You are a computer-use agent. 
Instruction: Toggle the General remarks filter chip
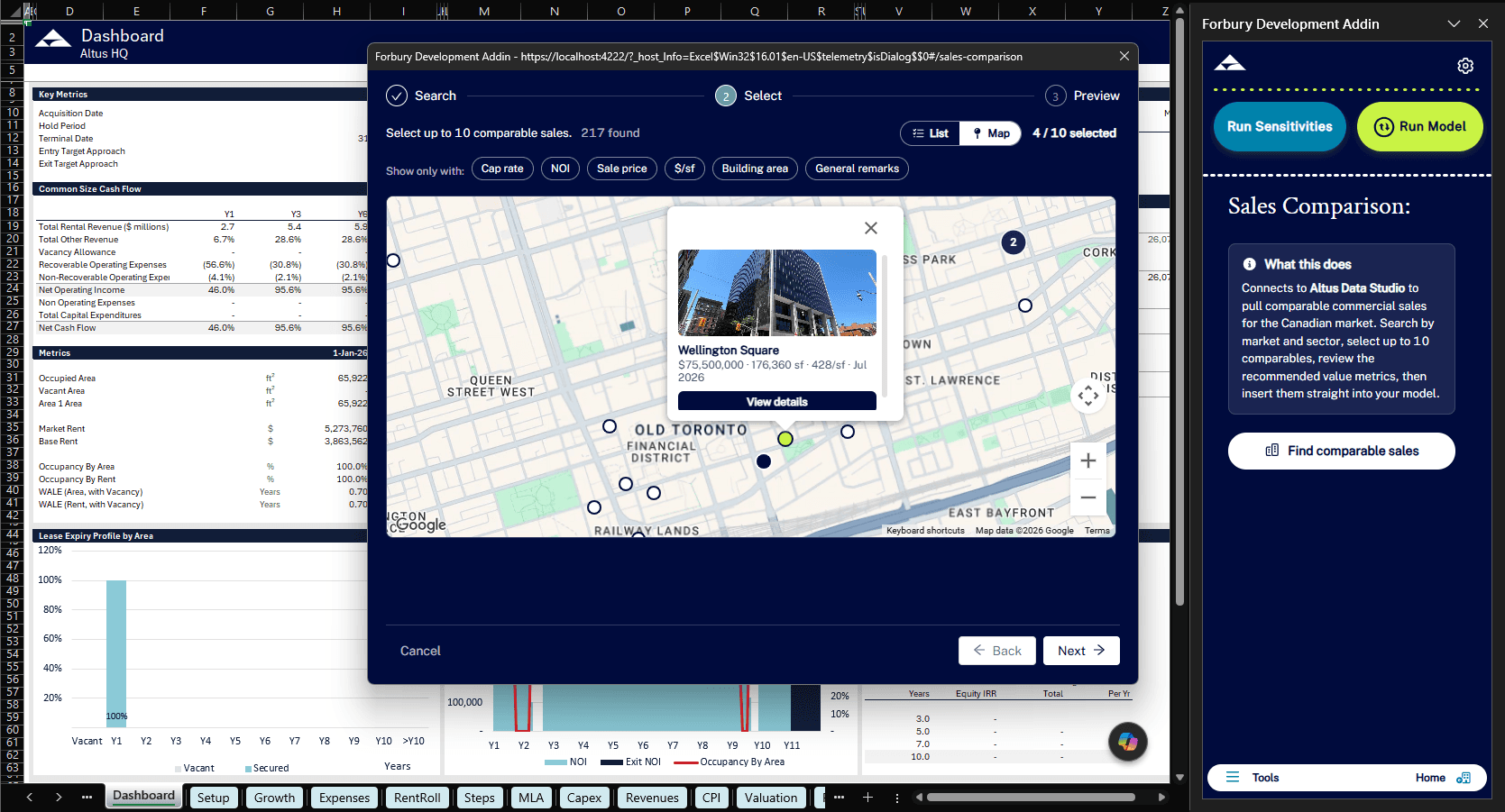(x=857, y=169)
